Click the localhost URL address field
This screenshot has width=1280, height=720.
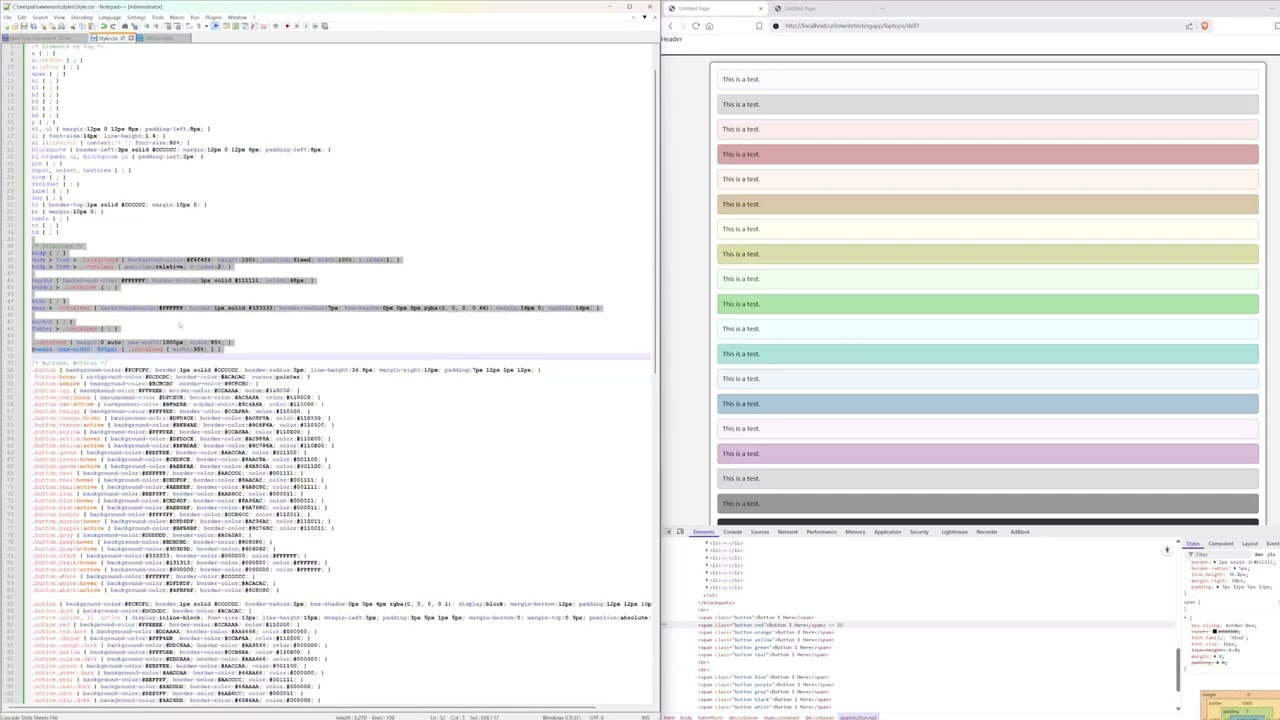[x=853, y=26]
